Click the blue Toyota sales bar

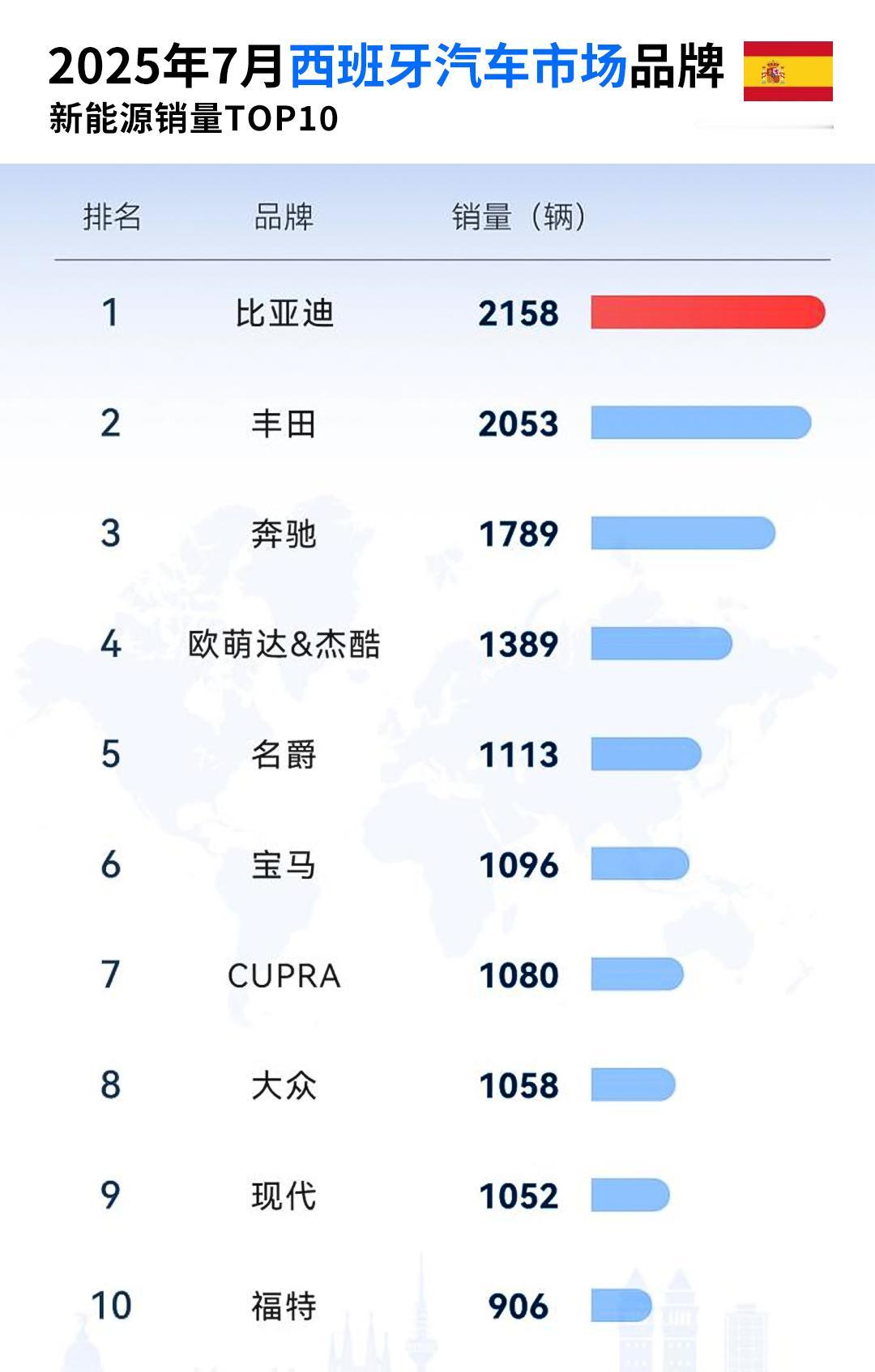pyautogui.click(x=701, y=423)
